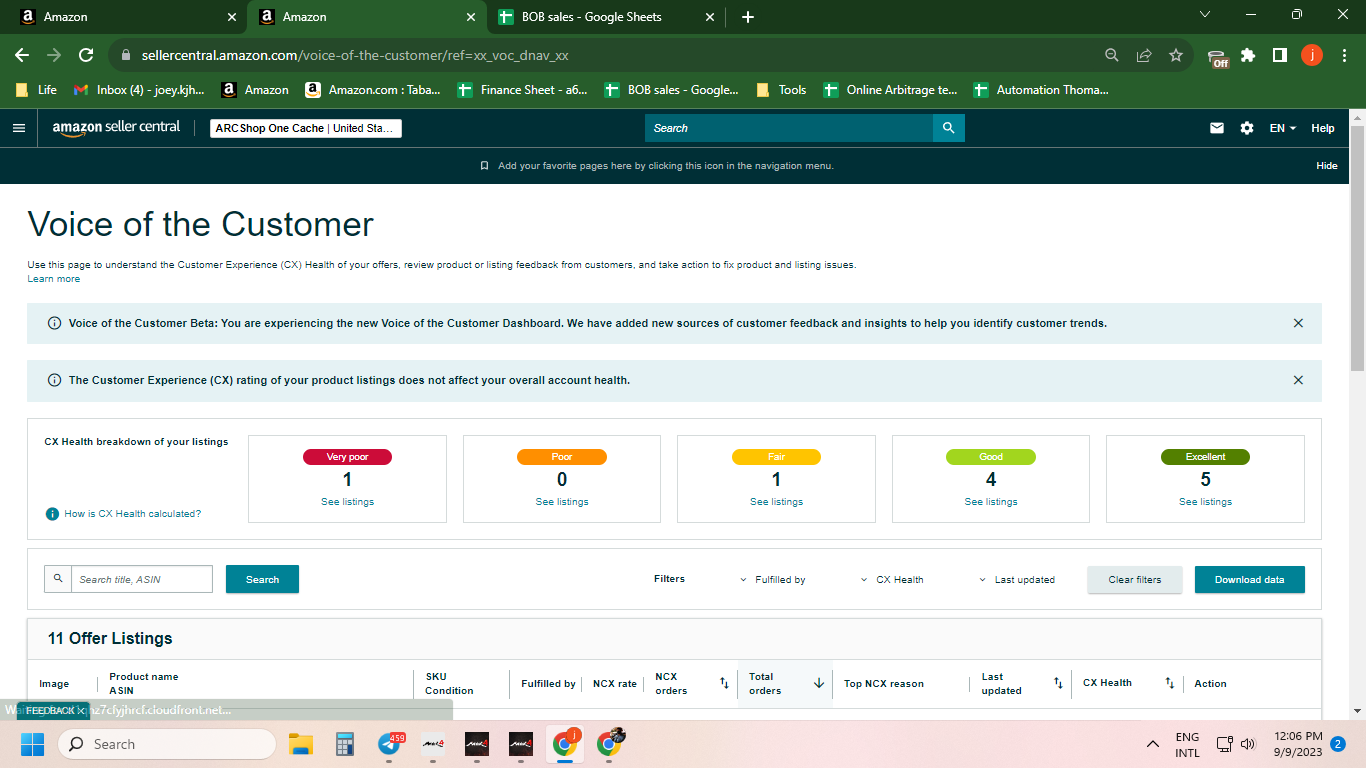Bookmark this page with the star icon
This screenshot has height=768, width=1366.
click(x=1176, y=55)
